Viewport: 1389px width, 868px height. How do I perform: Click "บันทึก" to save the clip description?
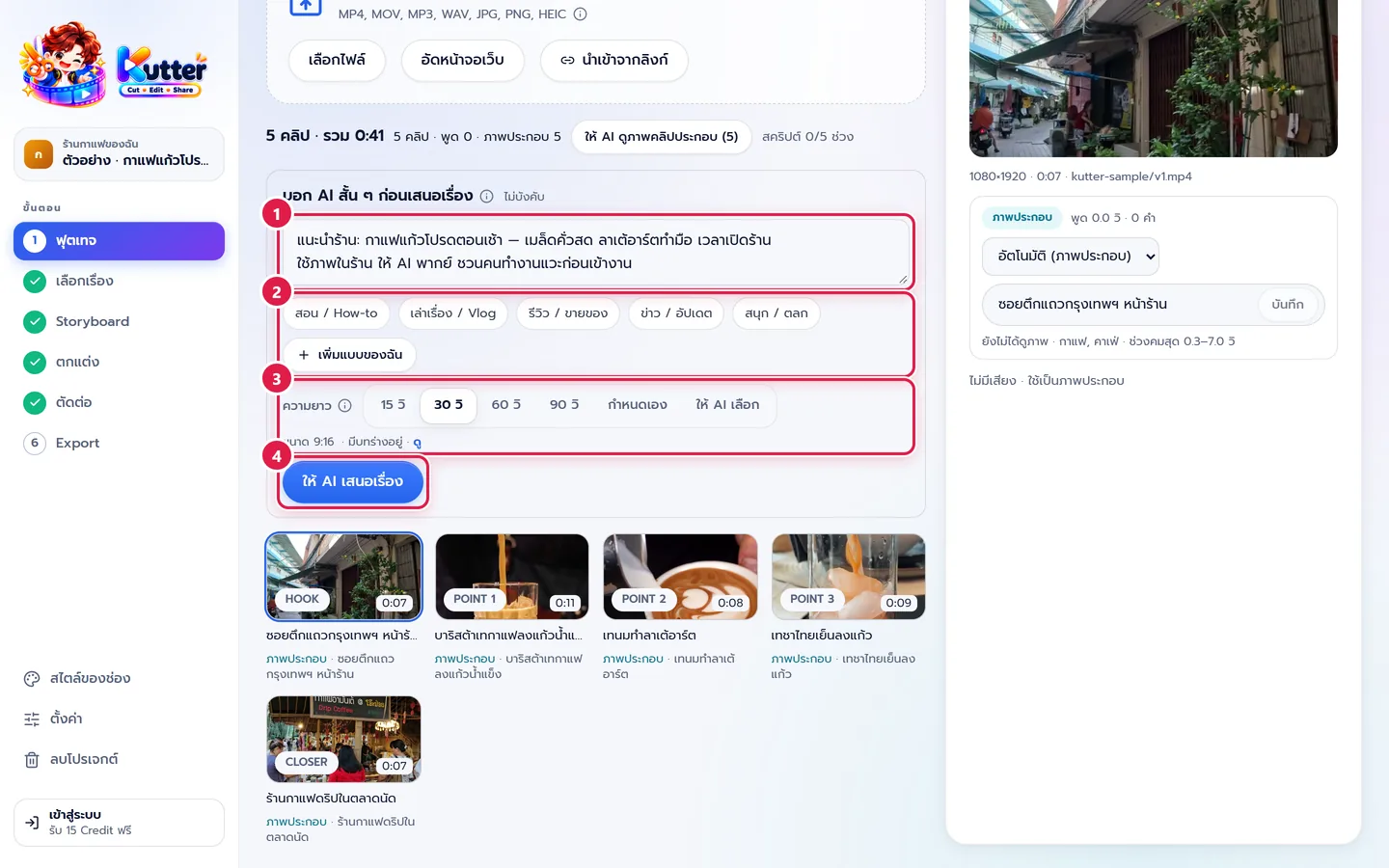pyautogui.click(x=1288, y=305)
